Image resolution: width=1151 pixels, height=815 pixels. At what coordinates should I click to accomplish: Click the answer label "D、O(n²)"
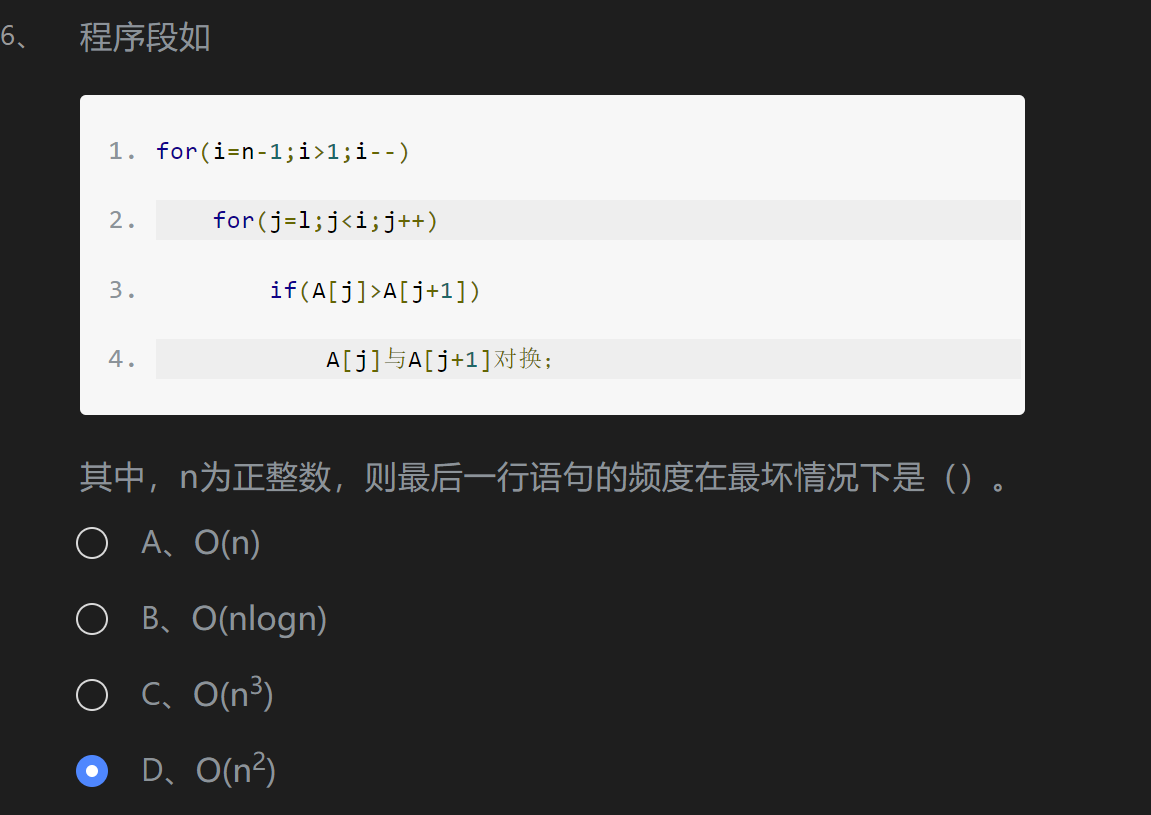tap(208, 771)
